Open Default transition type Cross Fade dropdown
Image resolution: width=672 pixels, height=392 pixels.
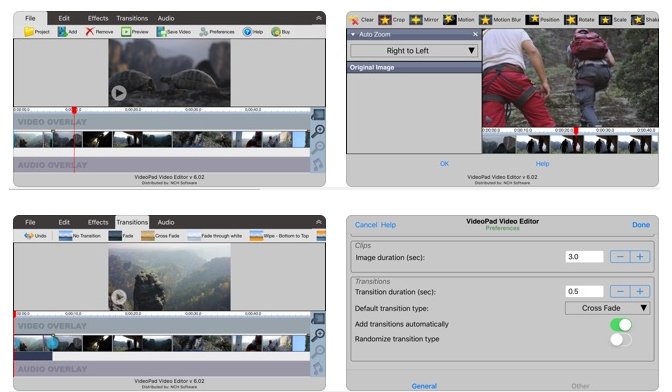[x=607, y=308]
